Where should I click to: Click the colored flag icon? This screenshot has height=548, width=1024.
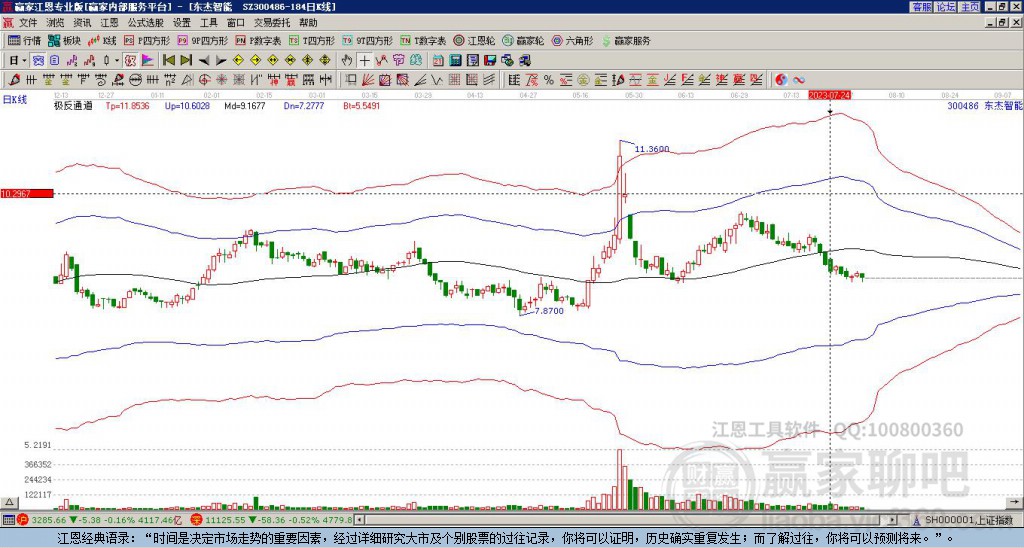[148, 61]
